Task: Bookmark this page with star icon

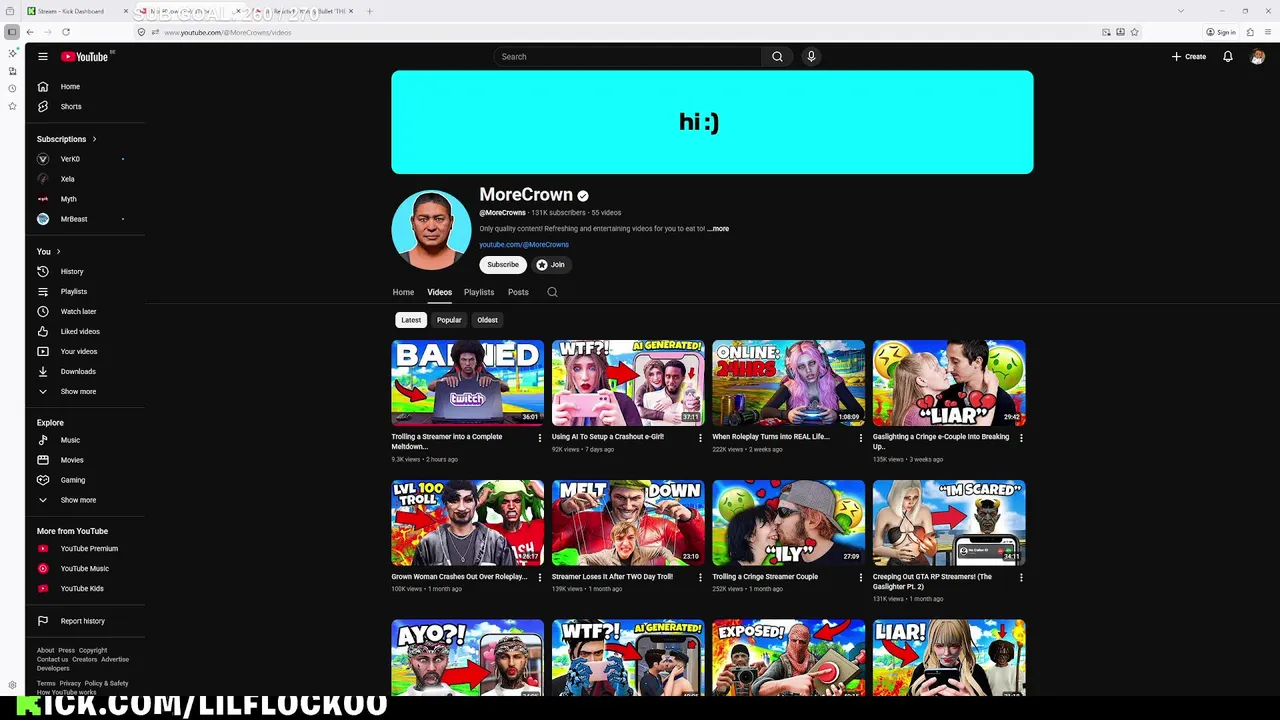Action: click(1134, 32)
